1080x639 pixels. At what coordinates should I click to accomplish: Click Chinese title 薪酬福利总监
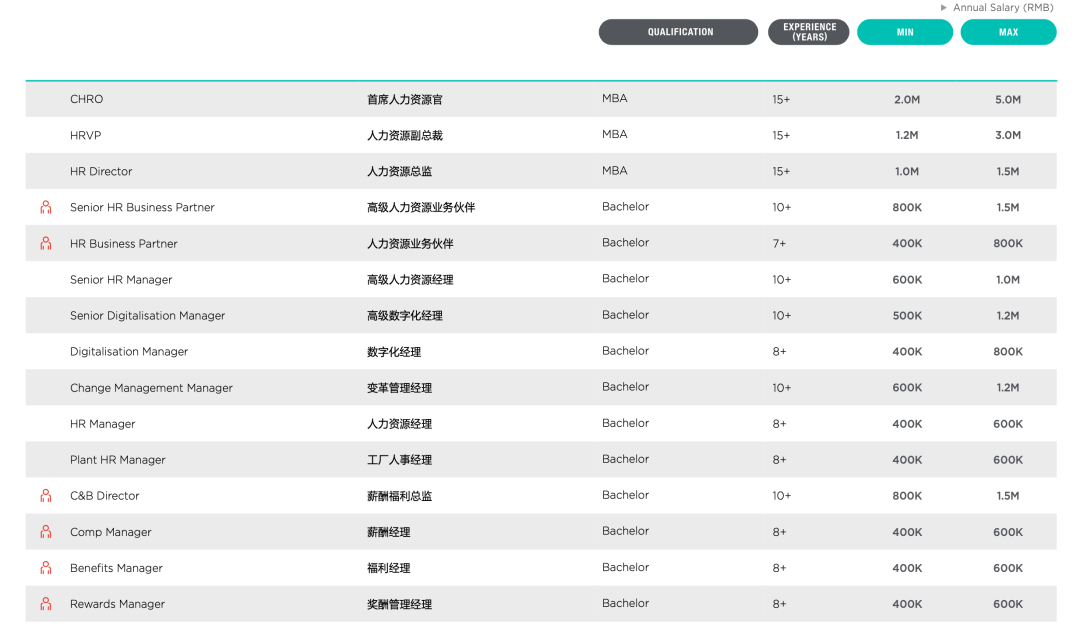pyautogui.click(x=399, y=496)
